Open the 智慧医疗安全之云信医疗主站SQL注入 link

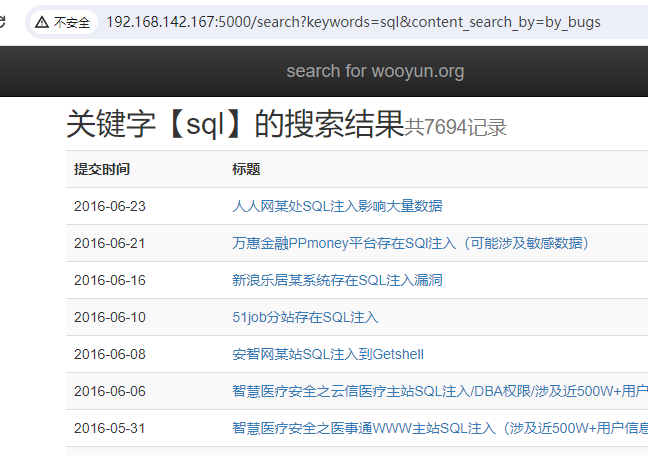coord(440,391)
